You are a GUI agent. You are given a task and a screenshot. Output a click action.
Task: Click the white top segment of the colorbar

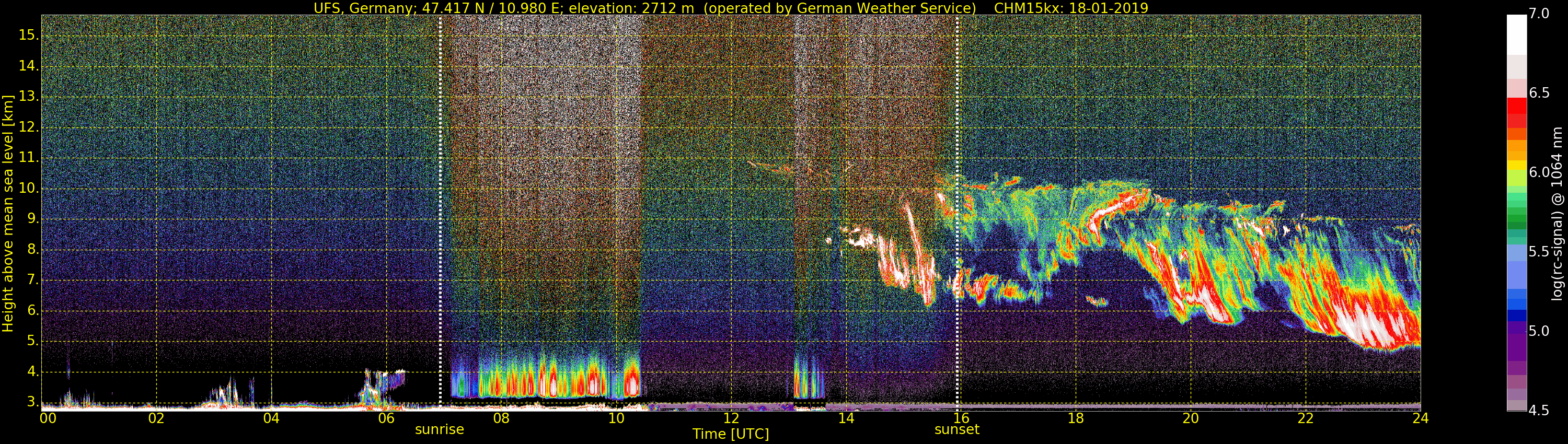coord(1516,34)
